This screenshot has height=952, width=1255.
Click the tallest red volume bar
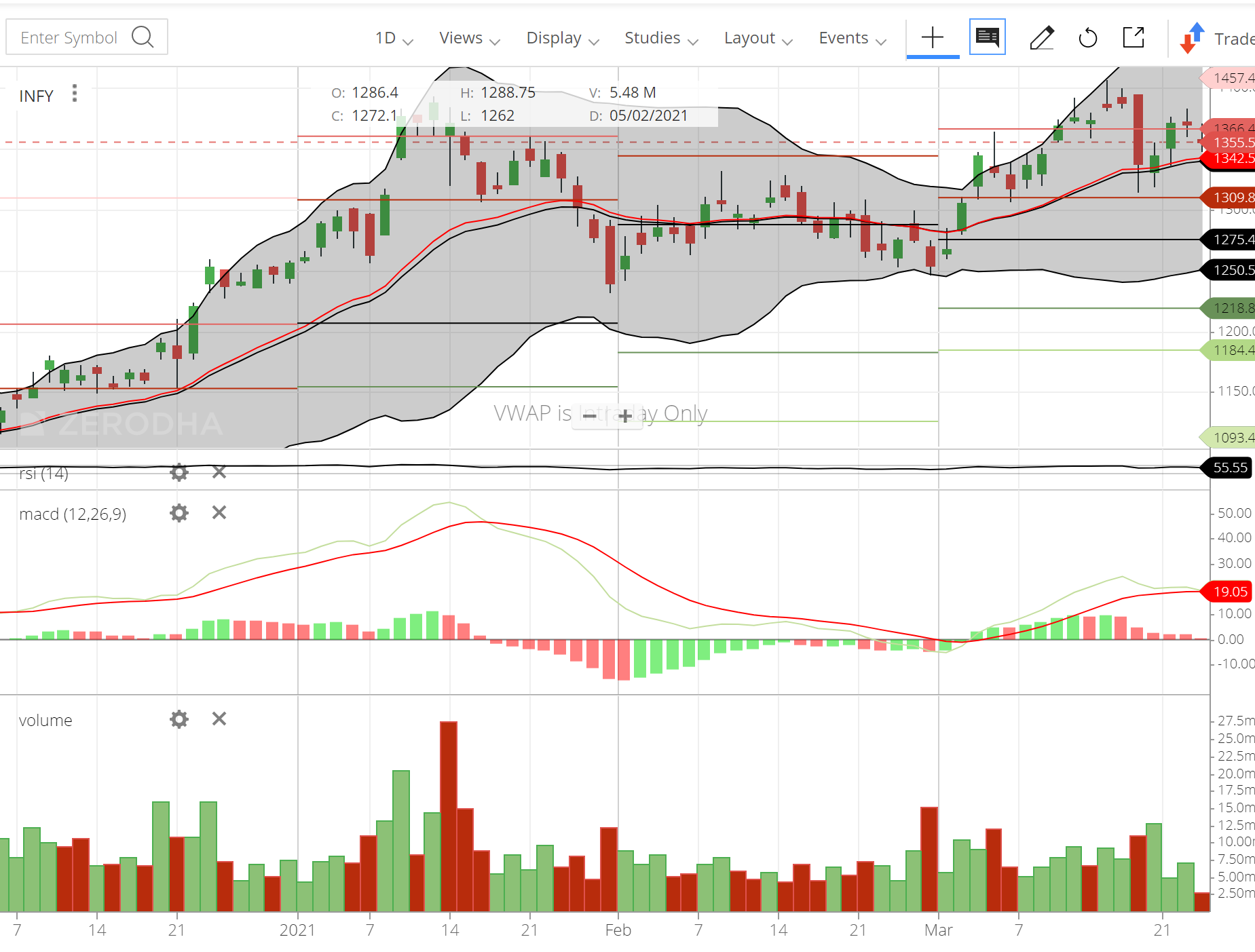pos(449,816)
